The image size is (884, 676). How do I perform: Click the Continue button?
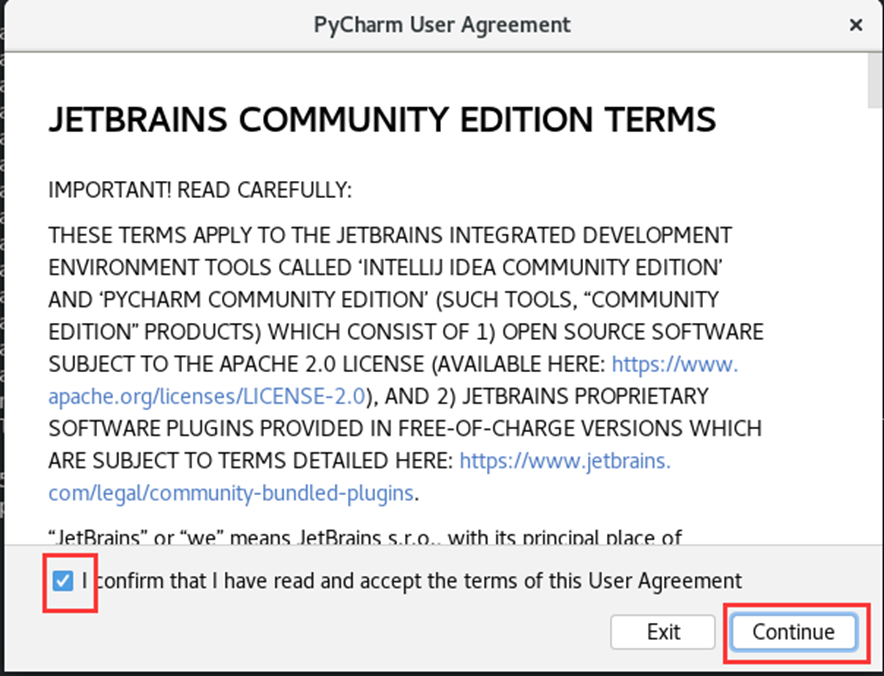793,632
